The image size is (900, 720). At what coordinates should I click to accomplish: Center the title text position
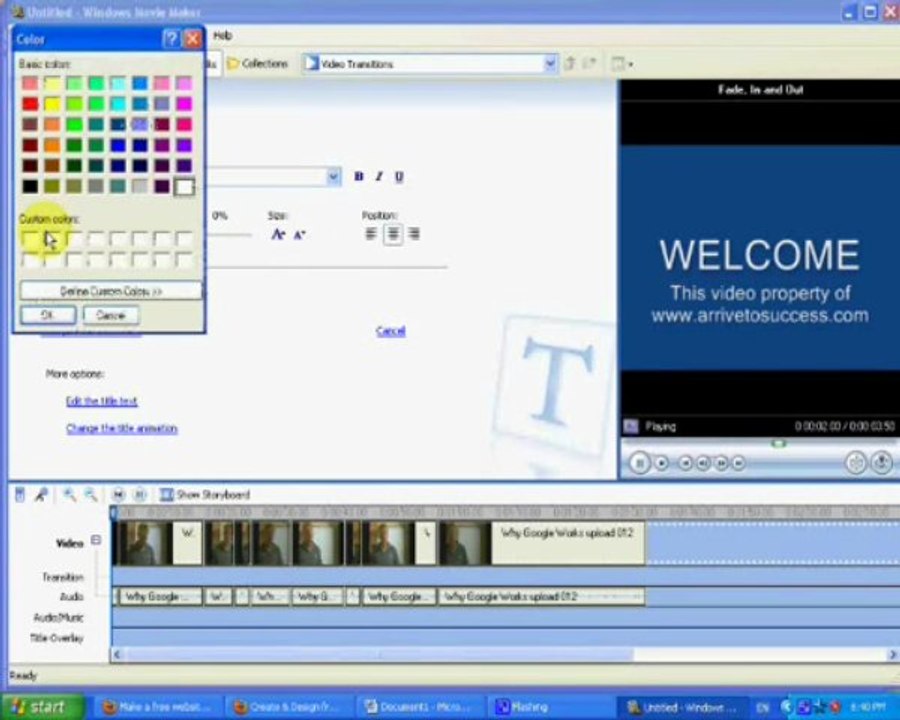(393, 234)
